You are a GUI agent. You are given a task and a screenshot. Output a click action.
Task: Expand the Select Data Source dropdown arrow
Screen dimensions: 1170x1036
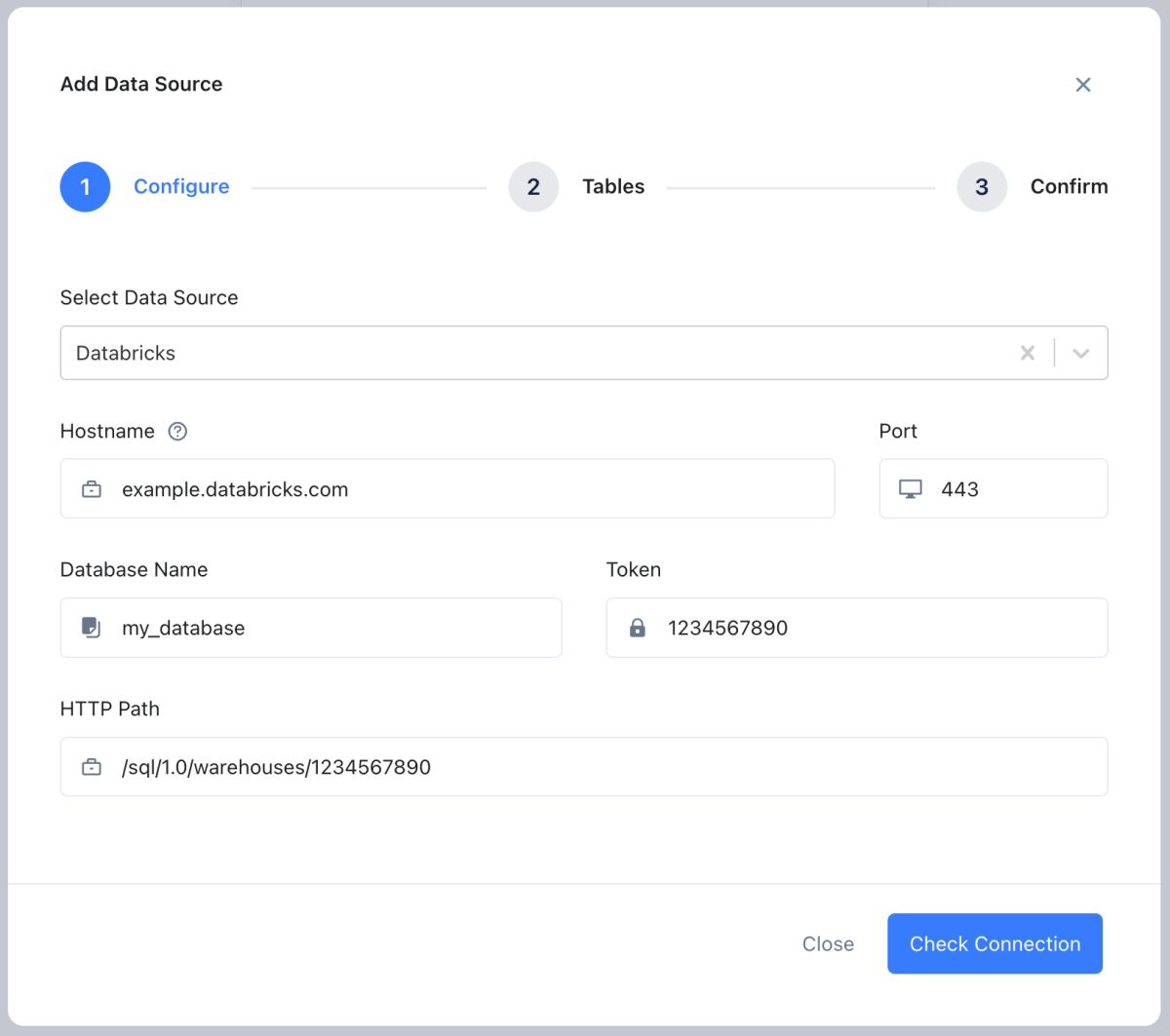1080,353
